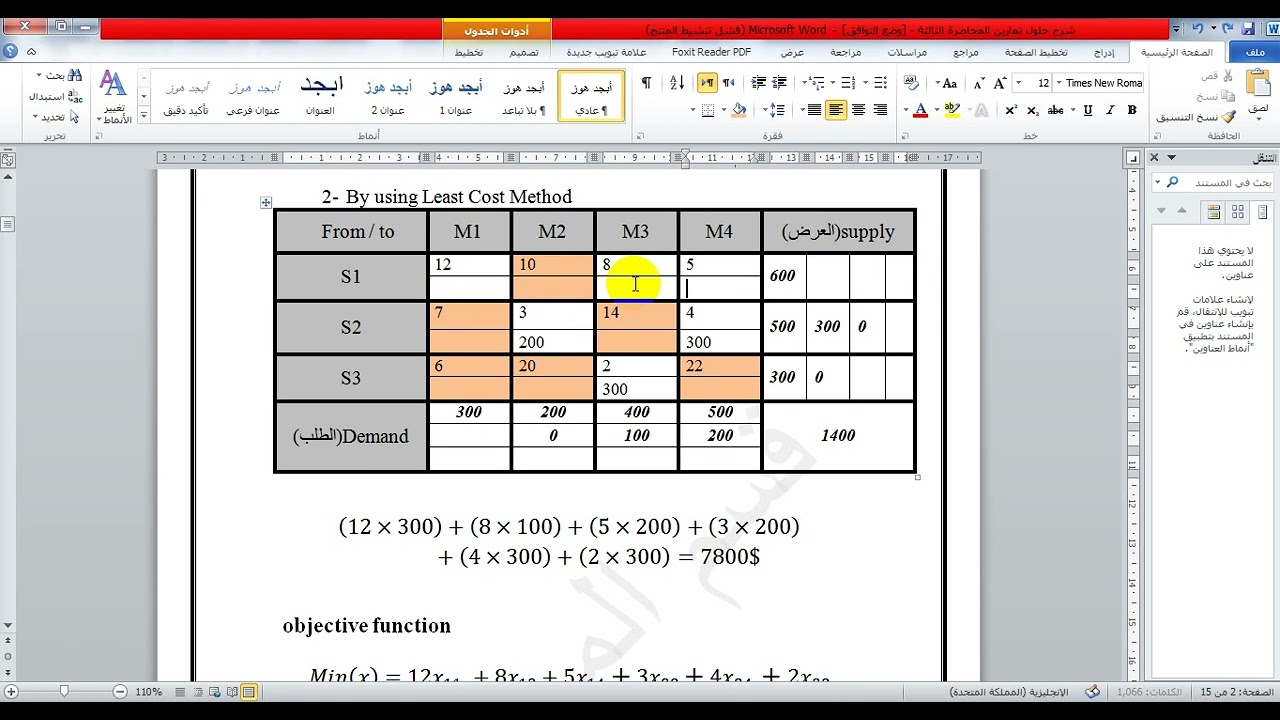This screenshot has width=1280, height=720.
Task: Click the Text Effects A icon
Action: tap(983, 110)
